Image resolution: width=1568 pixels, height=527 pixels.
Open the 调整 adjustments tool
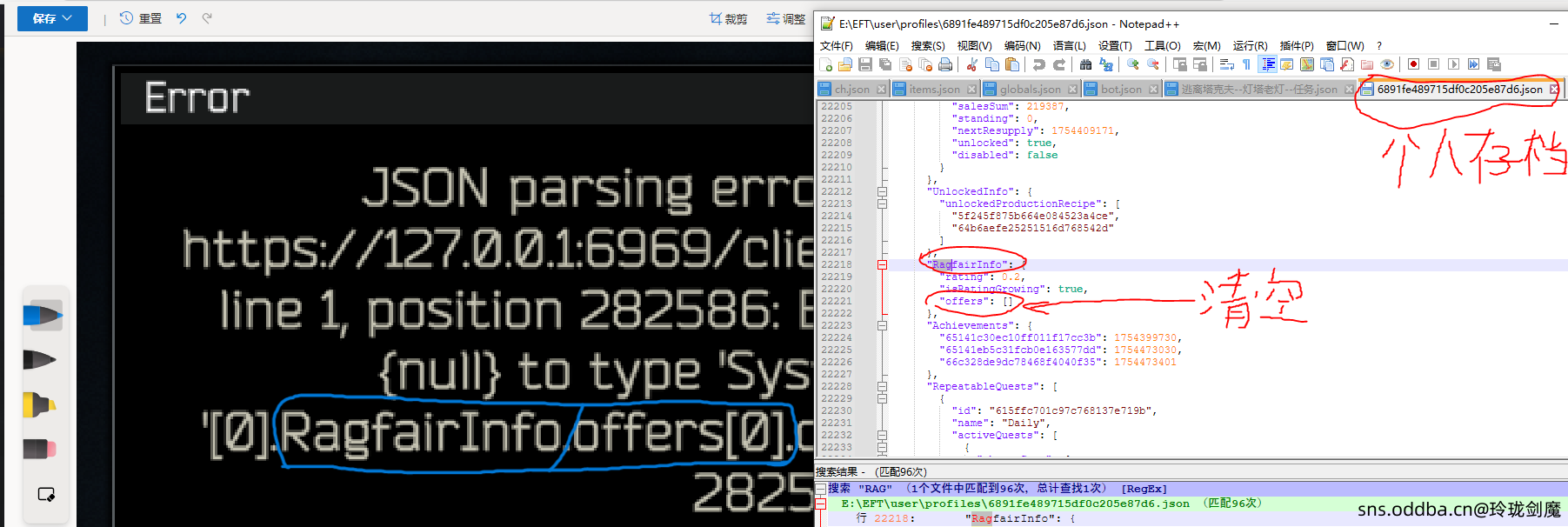pos(785,18)
